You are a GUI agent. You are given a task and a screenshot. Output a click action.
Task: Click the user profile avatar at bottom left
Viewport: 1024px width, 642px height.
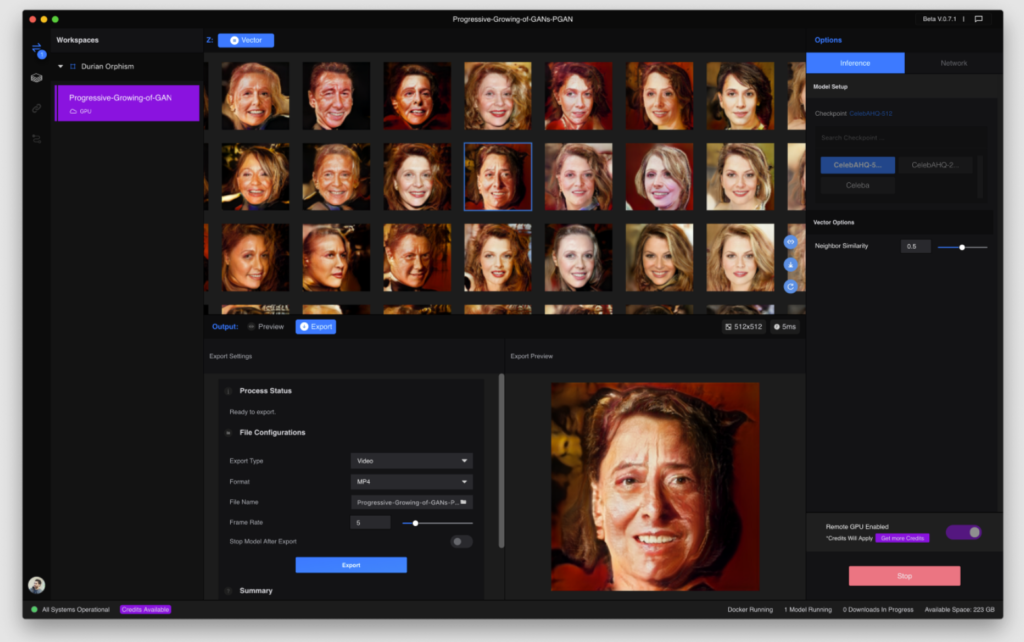click(37, 585)
